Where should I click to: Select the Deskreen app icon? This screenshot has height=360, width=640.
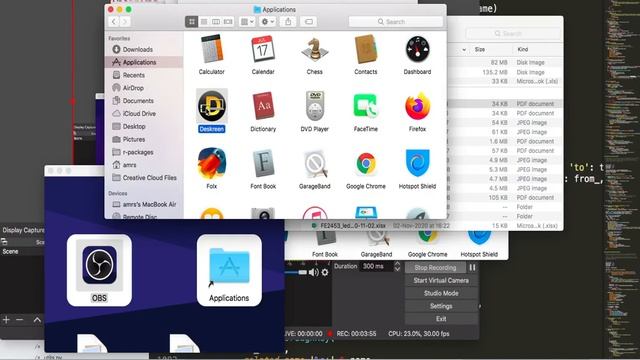point(211,106)
